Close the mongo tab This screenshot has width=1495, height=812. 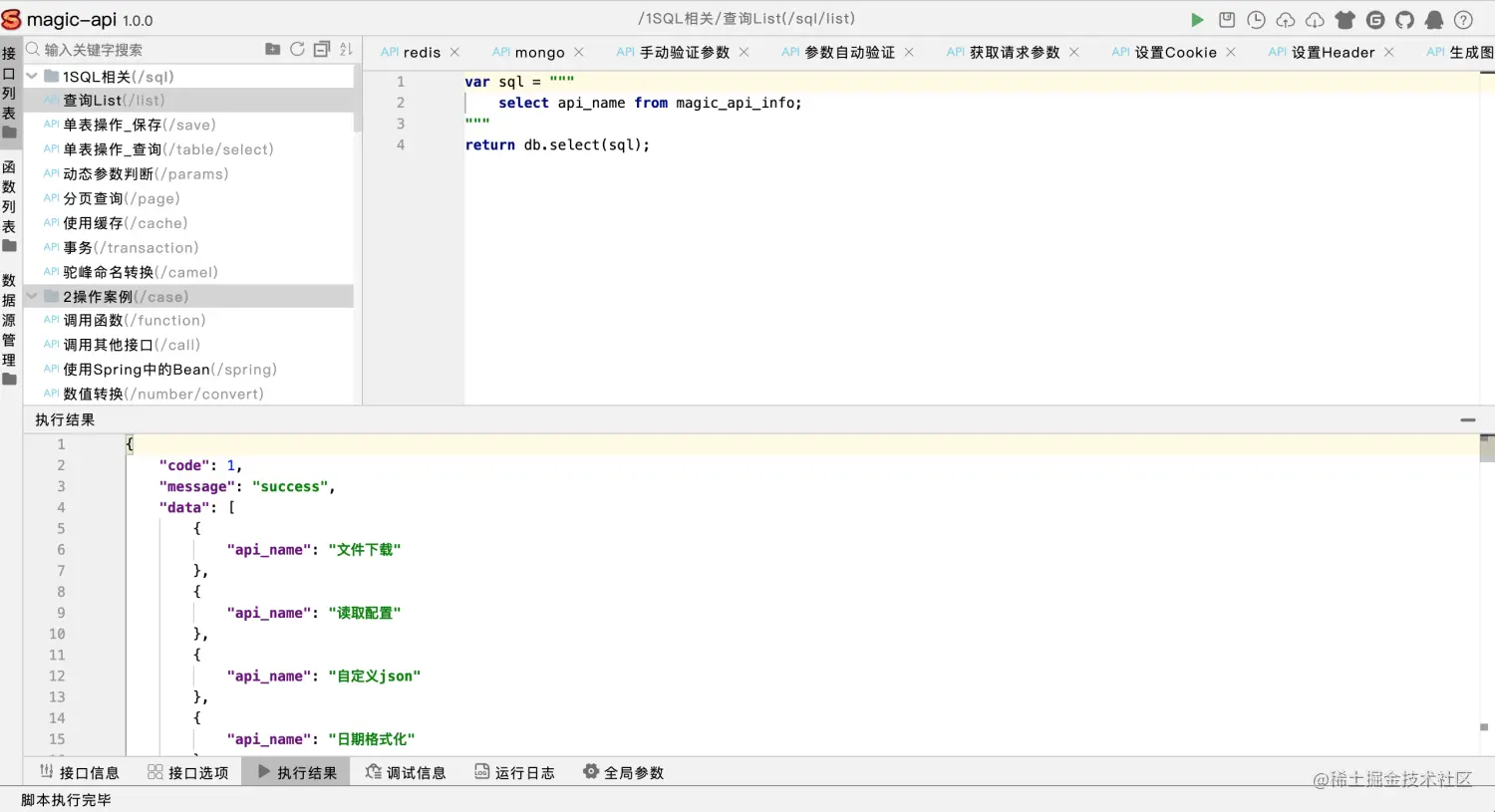tap(579, 52)
